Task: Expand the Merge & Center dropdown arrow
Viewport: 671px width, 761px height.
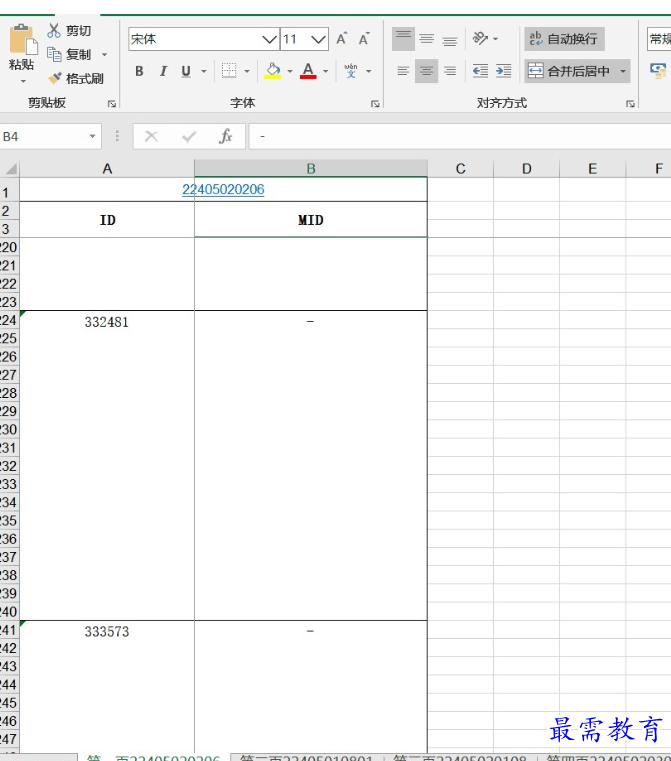Action: 623,71
